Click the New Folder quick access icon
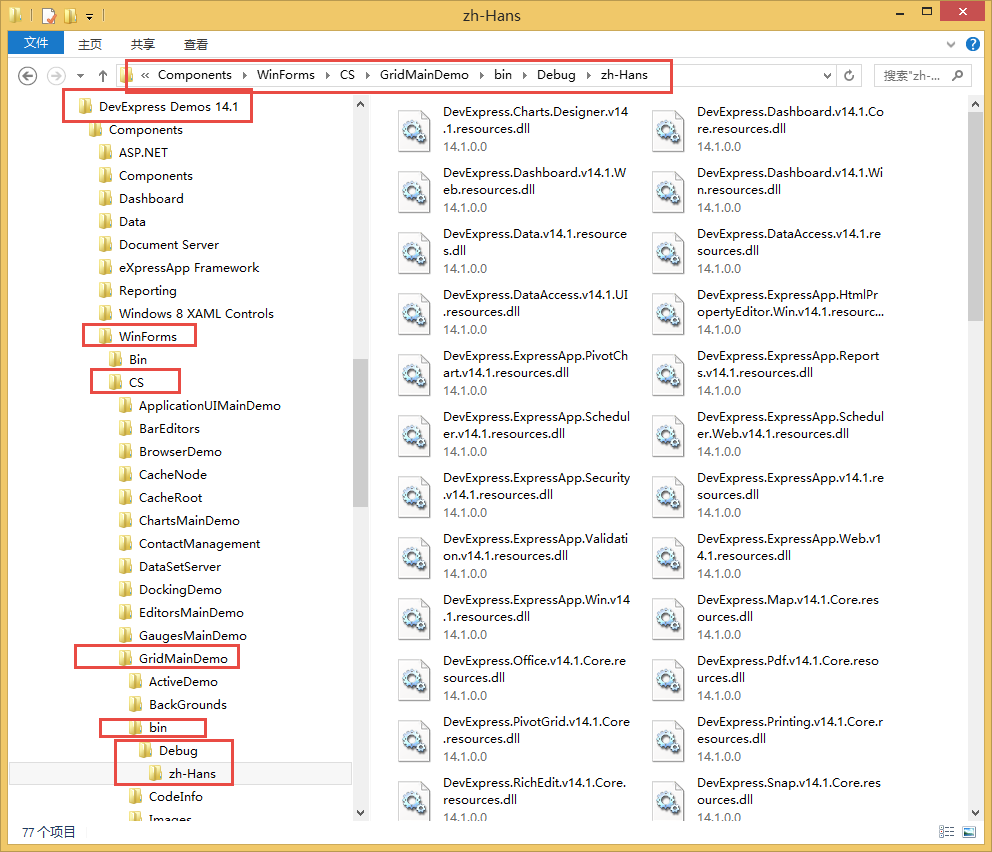The image size is (992, 852). pos(71,15)
